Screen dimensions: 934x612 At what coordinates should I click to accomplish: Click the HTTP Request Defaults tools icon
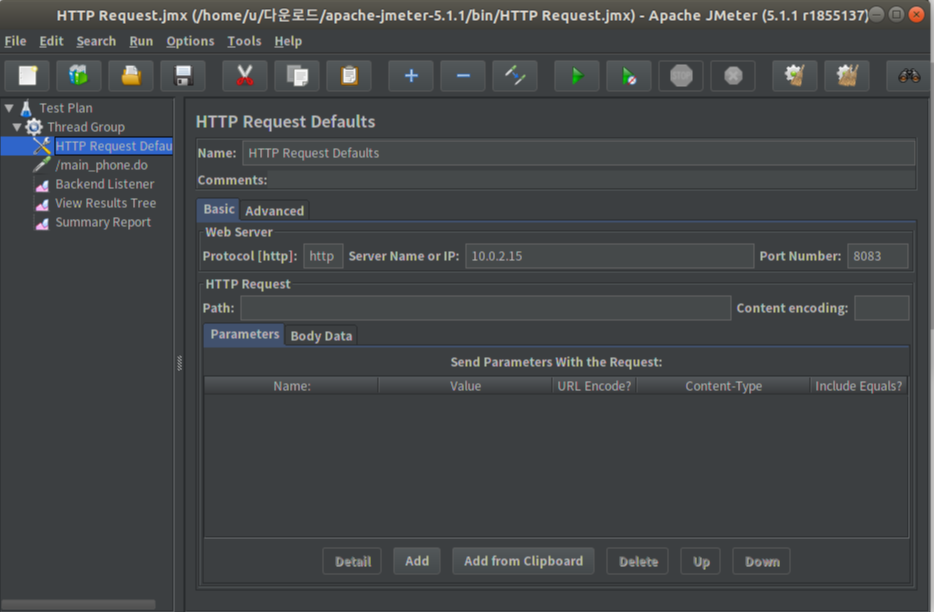coord(42,146)
